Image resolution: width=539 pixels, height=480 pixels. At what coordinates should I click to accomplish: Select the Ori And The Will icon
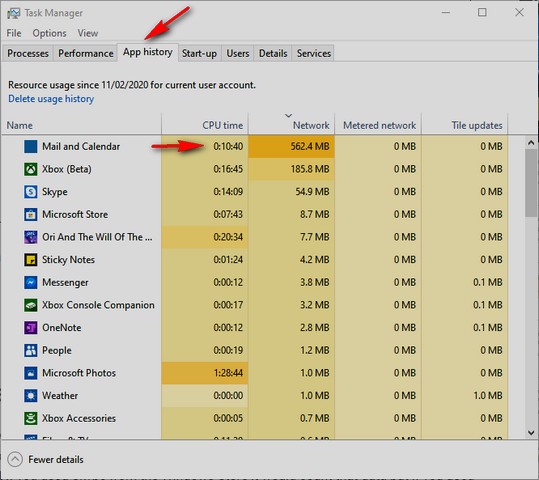[x=31, y=237]
